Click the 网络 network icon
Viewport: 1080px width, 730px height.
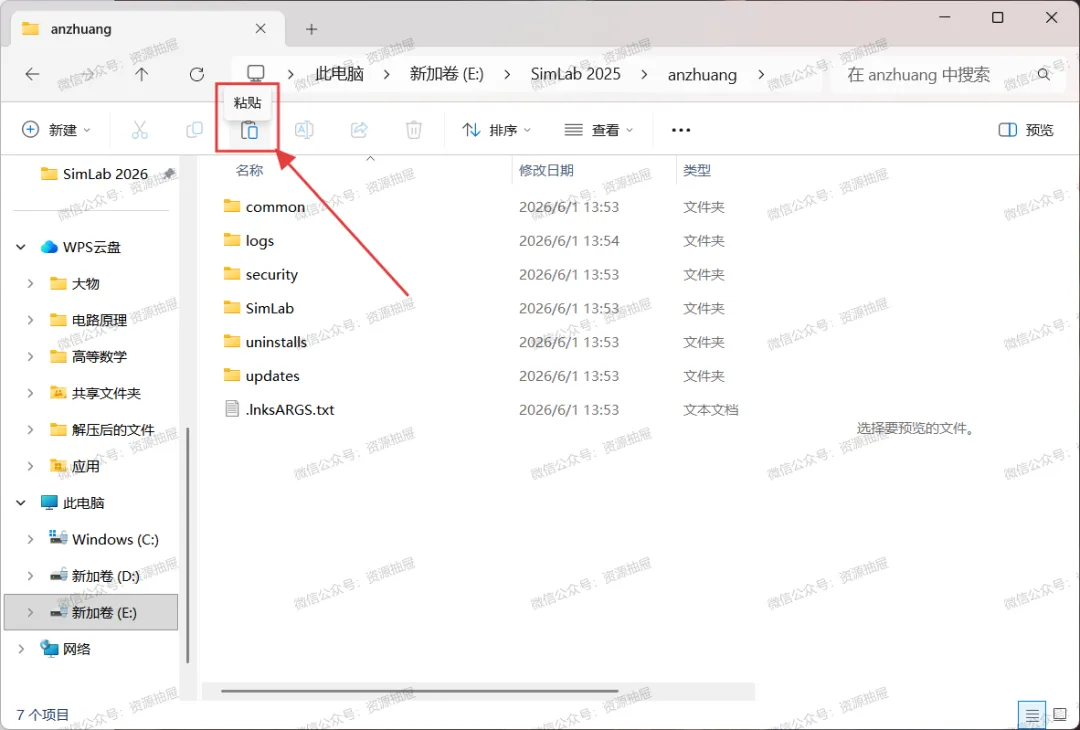coord(50,649)
